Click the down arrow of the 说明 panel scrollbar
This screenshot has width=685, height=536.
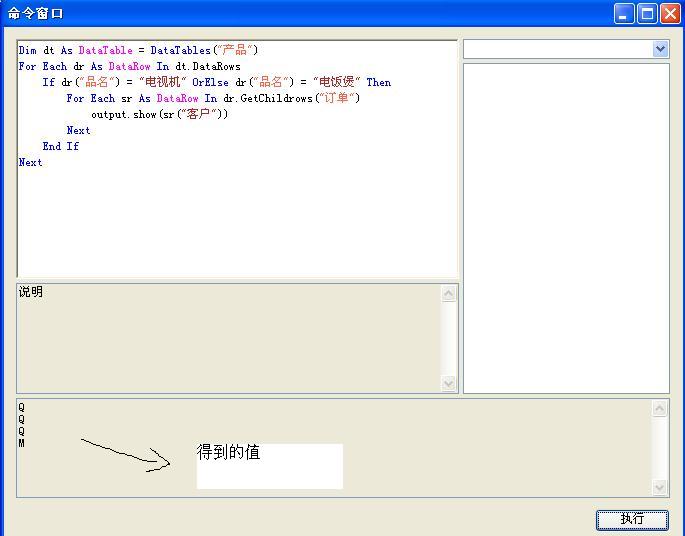coord(448,384)
